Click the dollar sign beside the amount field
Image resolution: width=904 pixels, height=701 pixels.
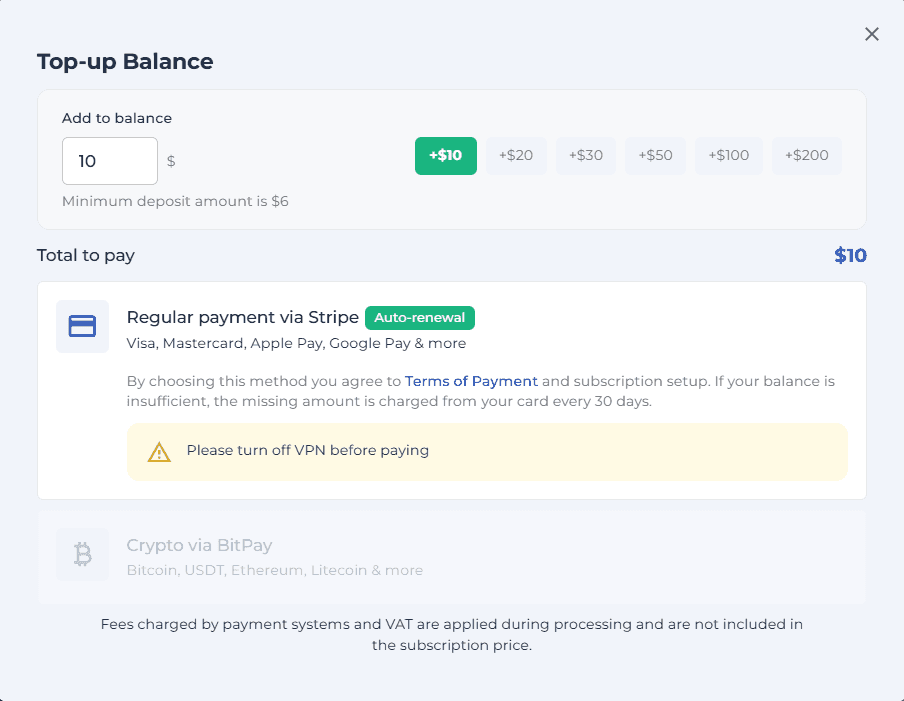(171, 161)
